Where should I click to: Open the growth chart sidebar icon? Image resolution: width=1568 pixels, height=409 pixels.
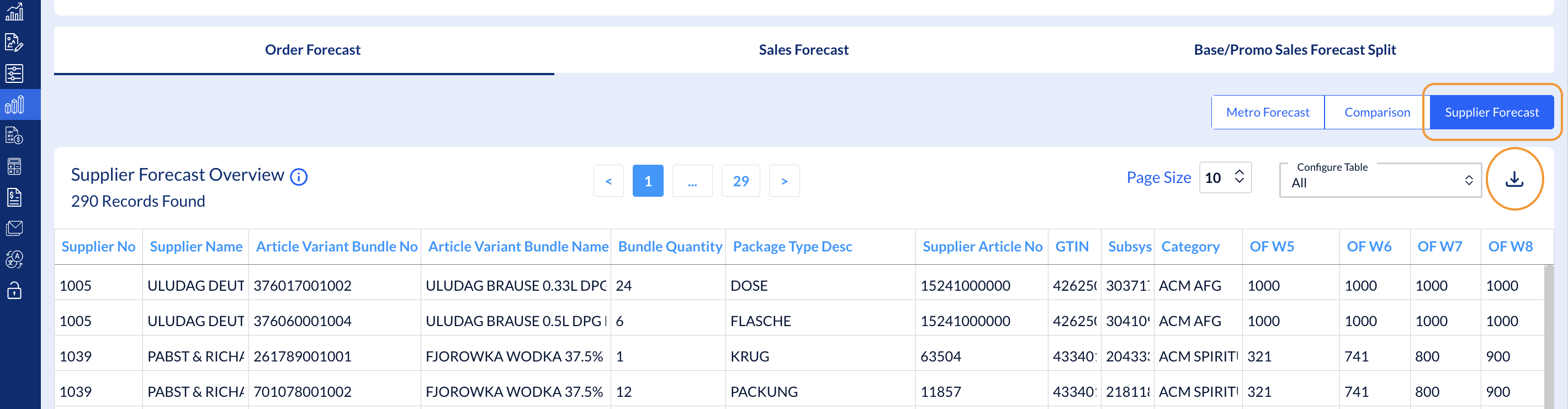coord(14,12)
